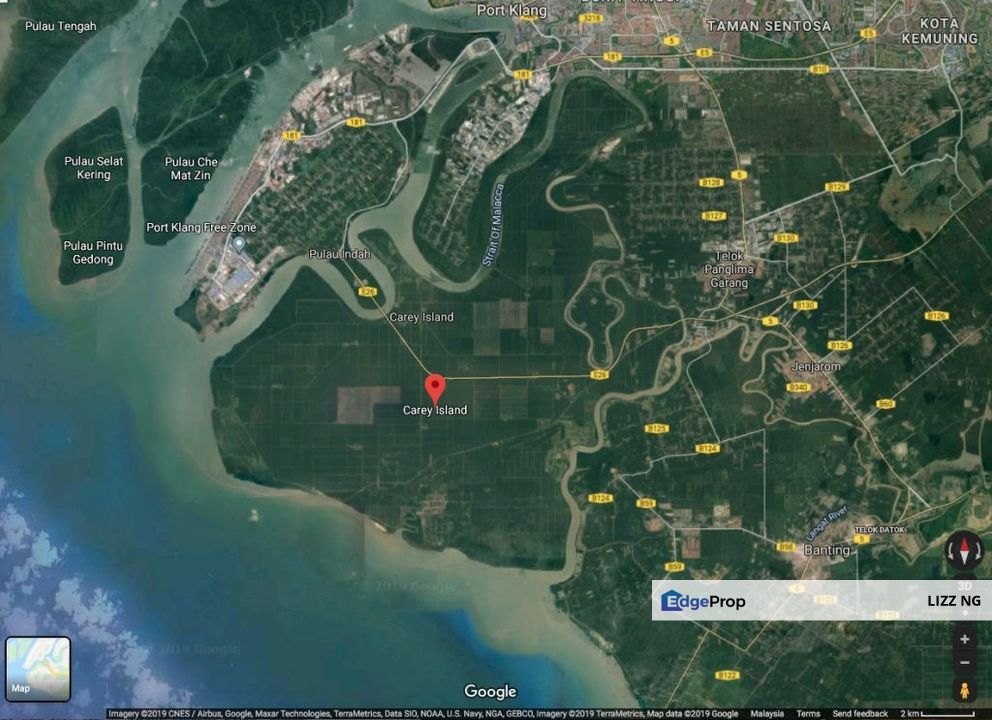The height and width of the screenshot is (720, 992).
Task: Click the EdgeProp logo in watermark banner
Action: tap(703, 601)
